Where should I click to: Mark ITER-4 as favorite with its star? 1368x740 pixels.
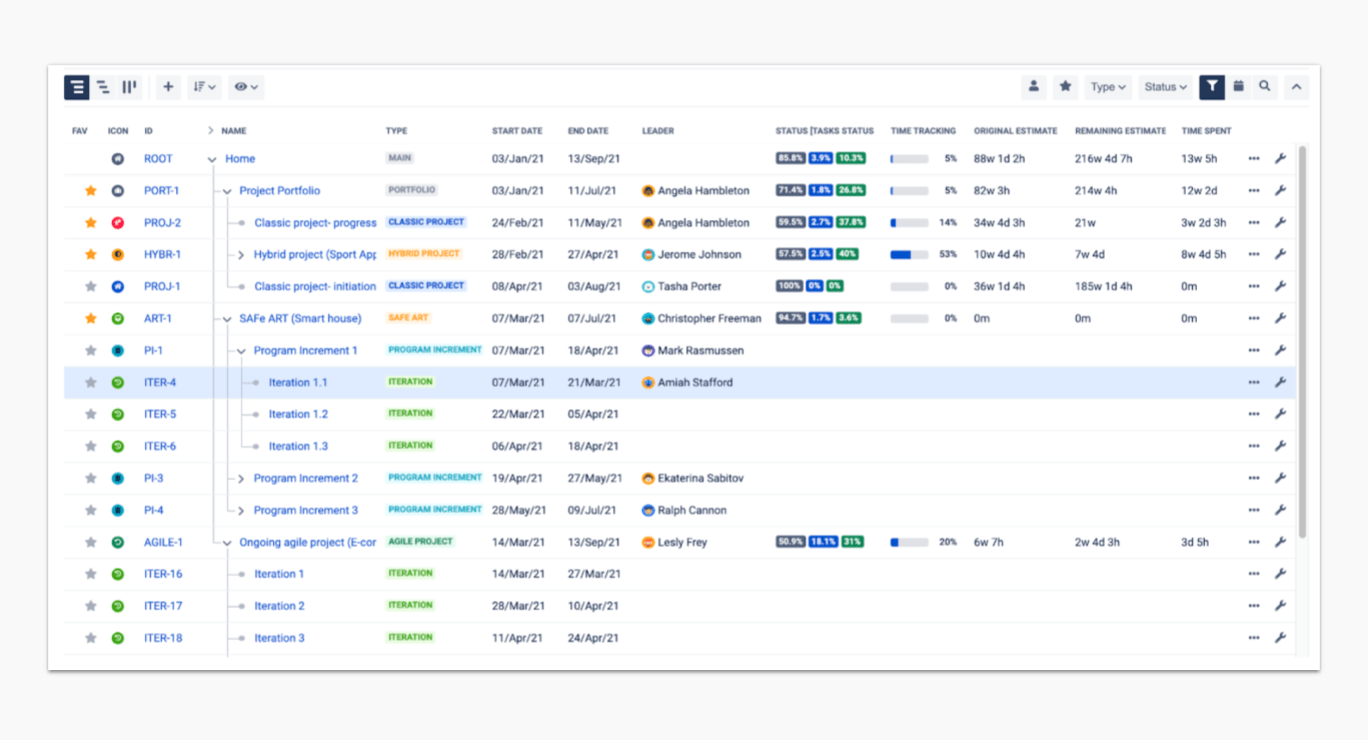pyautogui.click(x=91, y=383)
